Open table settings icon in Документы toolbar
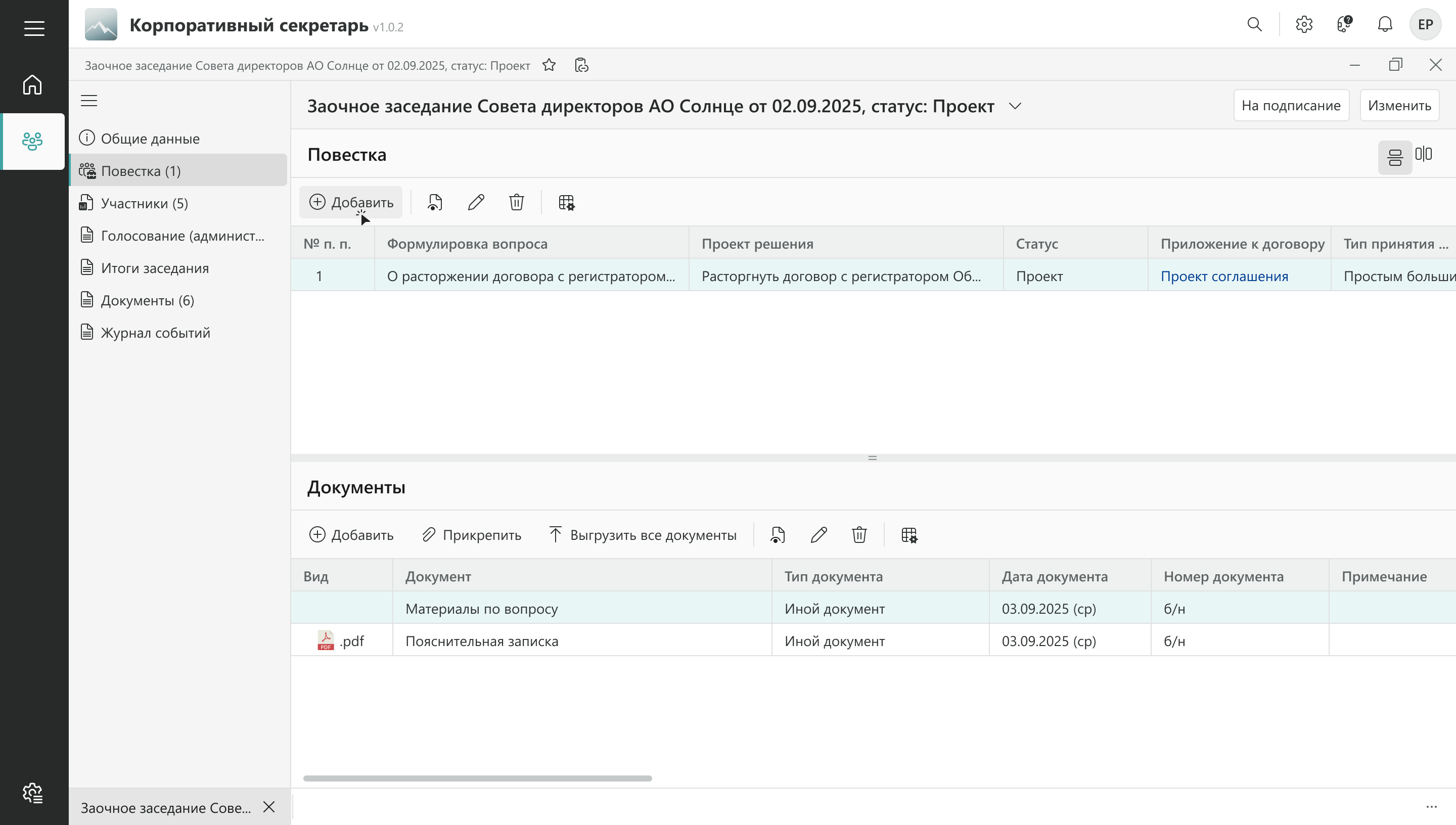This screenshot has width=1456, height=825. (x=908, y=535)
